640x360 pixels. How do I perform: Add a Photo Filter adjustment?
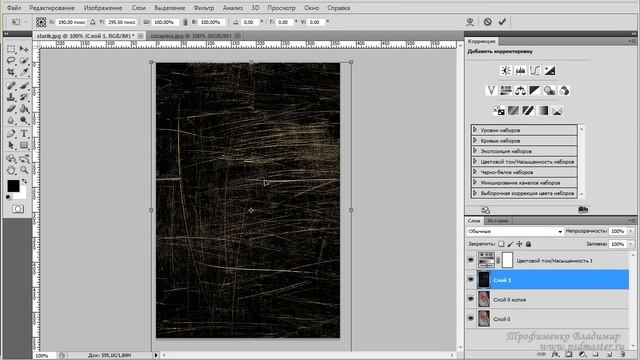point(549,91)
